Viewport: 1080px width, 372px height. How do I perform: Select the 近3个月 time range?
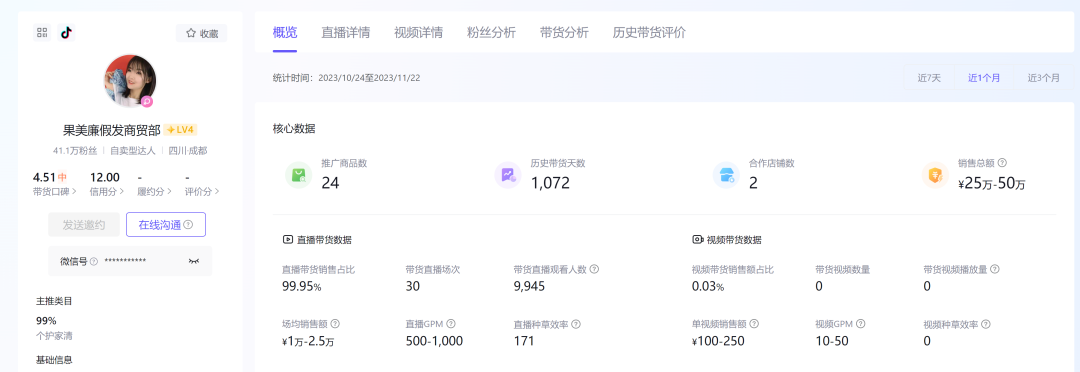[x=1043, y=78]
